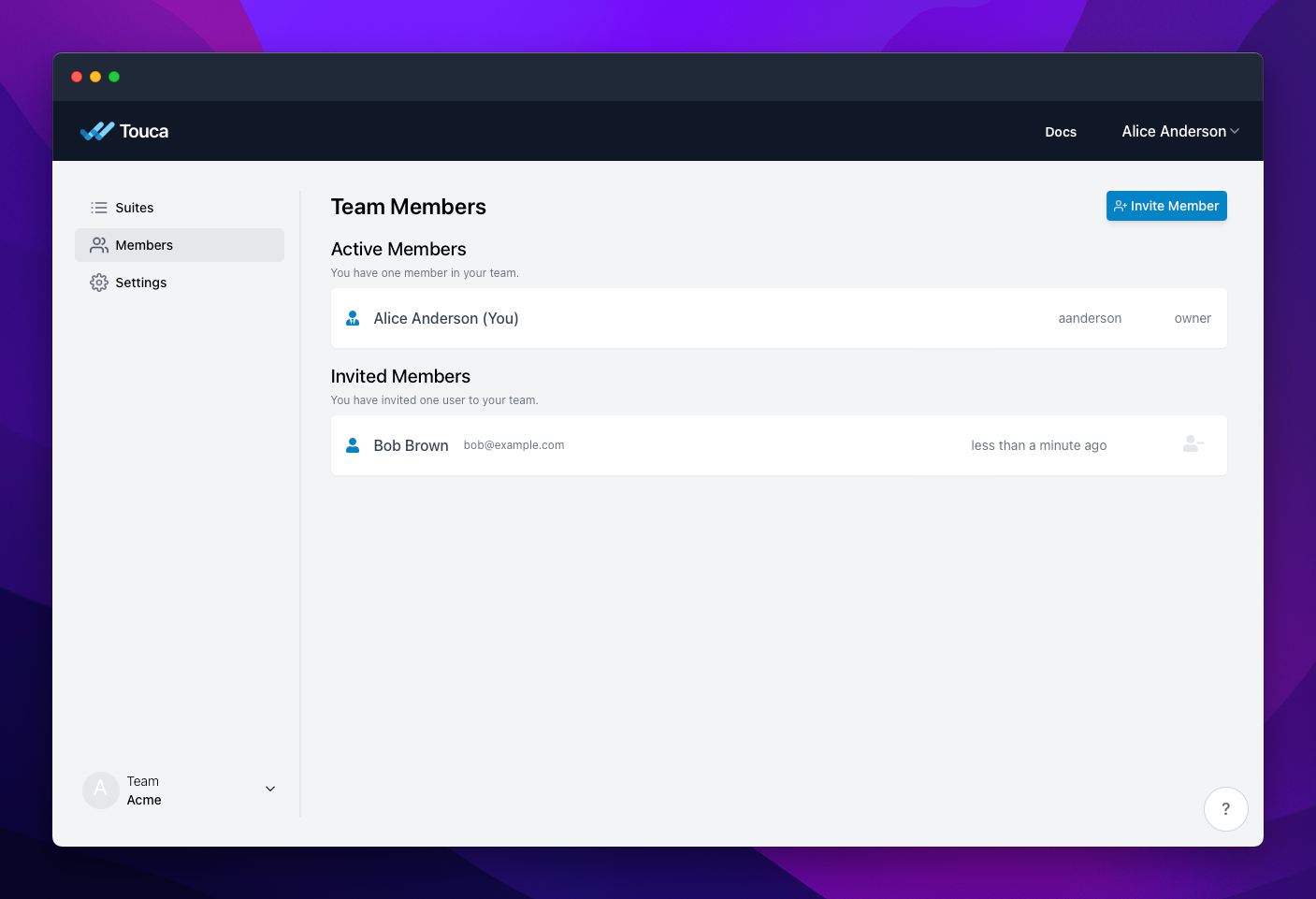Select the Members people icon in sidebar
The height and width of the screenshot is (899, 1316).
[99, 245]
